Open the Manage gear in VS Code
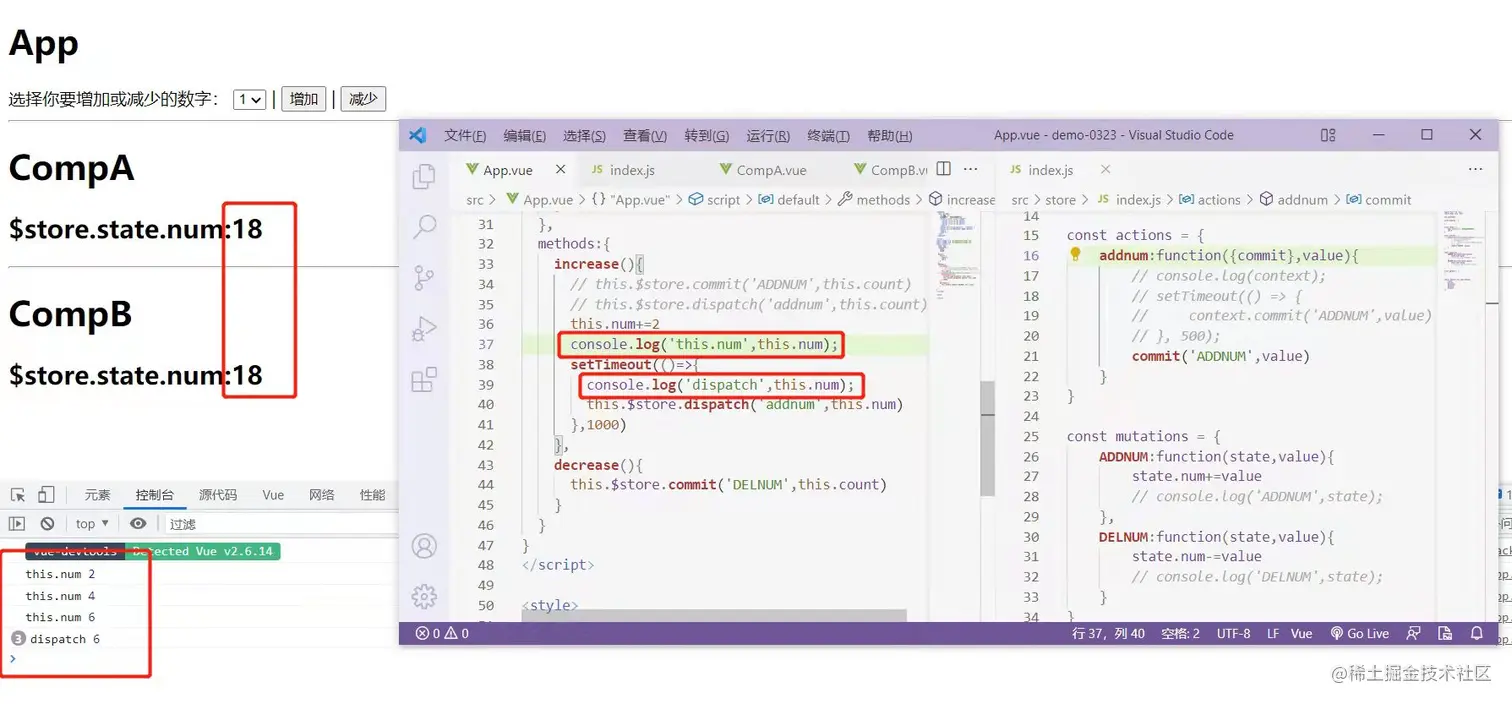1512x704 pixels. (424, 596)
